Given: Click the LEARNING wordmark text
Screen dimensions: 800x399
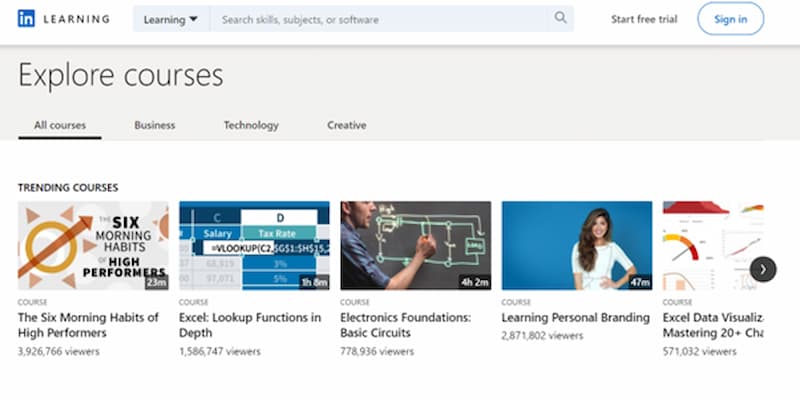Looking at the screenshot, I should [77, 19].
